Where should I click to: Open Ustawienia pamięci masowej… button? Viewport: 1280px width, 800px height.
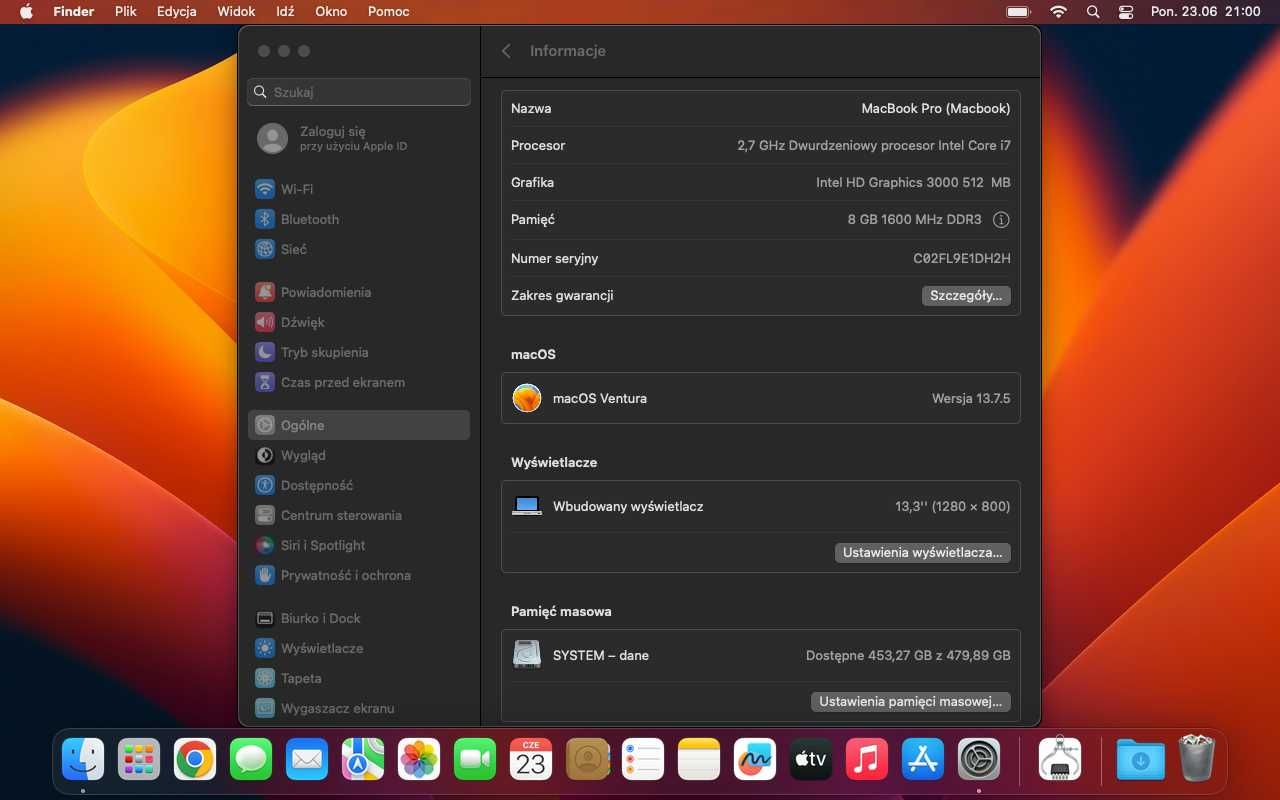[911, 702]
